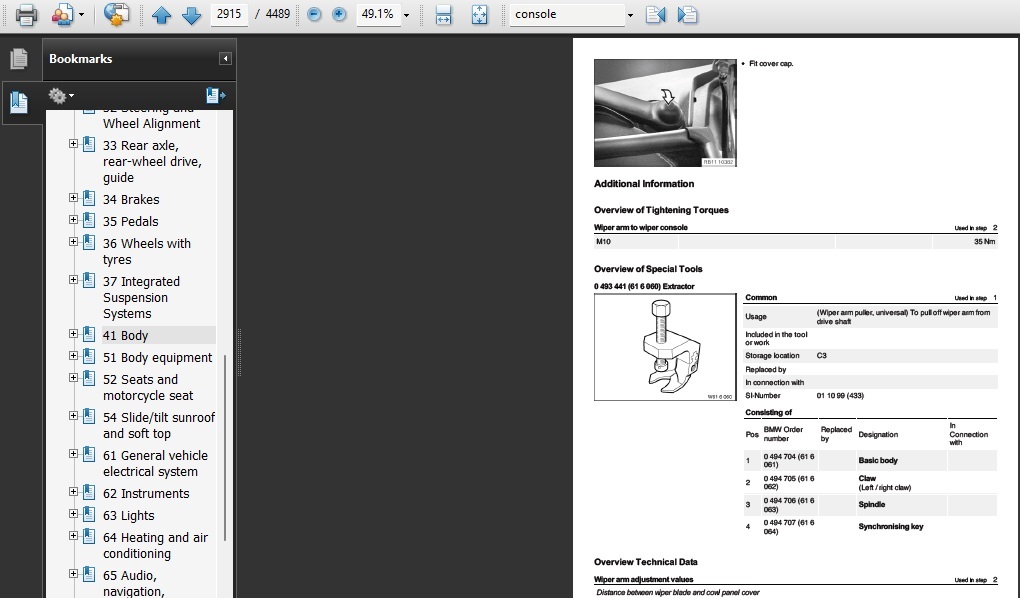Open the zoom level dropdown arrow
Viewport: 1020px width, 598px height.
407,15
